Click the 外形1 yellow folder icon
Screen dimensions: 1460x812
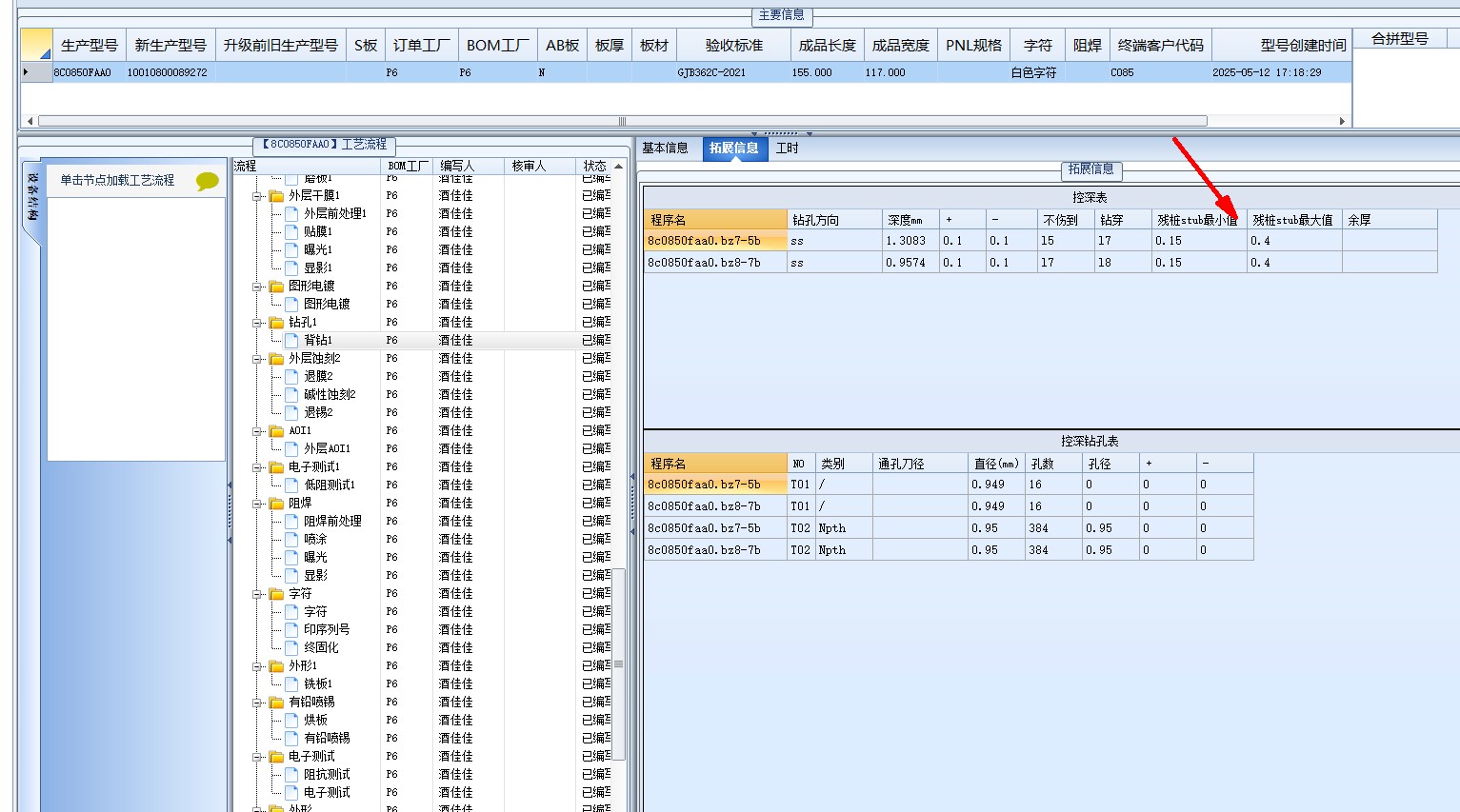[x=276, y=666]
